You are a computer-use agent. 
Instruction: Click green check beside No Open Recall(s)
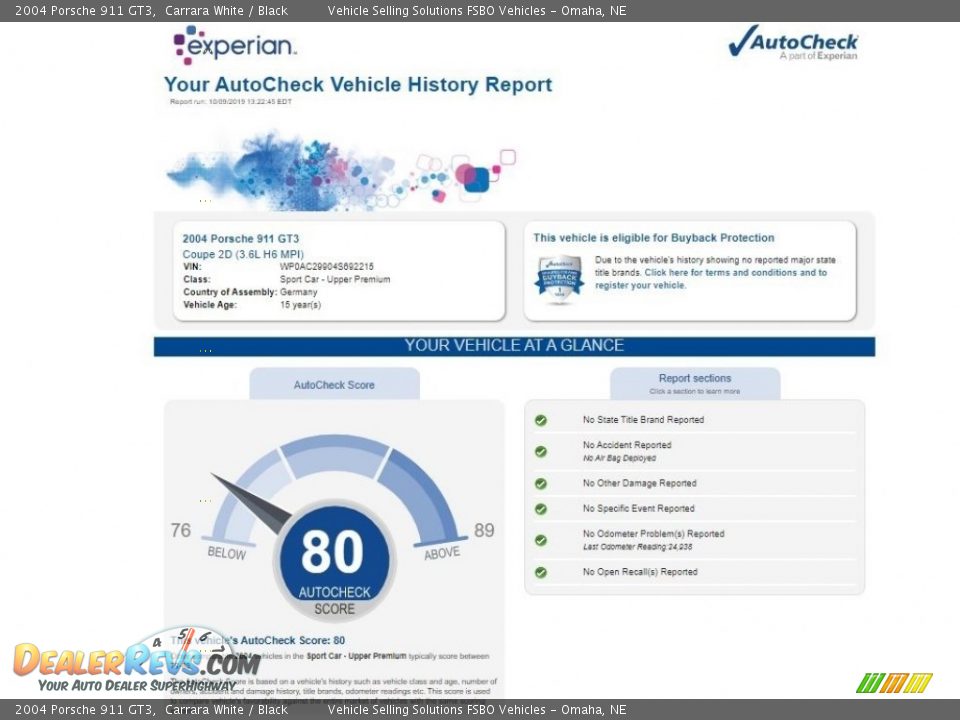pyautogui.click(x=541, y=572)
